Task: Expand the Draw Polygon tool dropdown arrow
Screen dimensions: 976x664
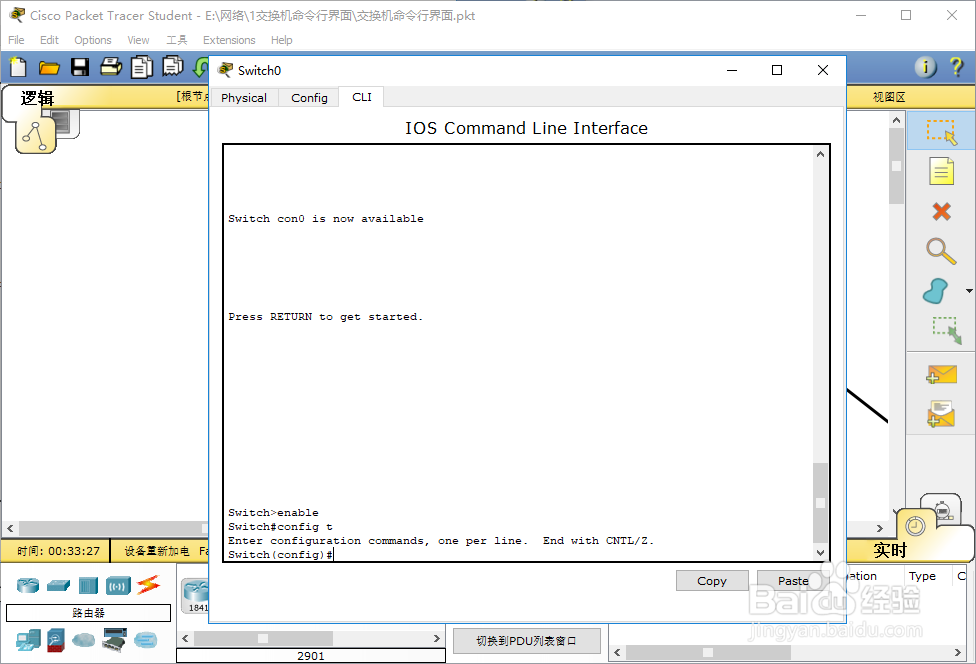Action: tap(969, 291)
